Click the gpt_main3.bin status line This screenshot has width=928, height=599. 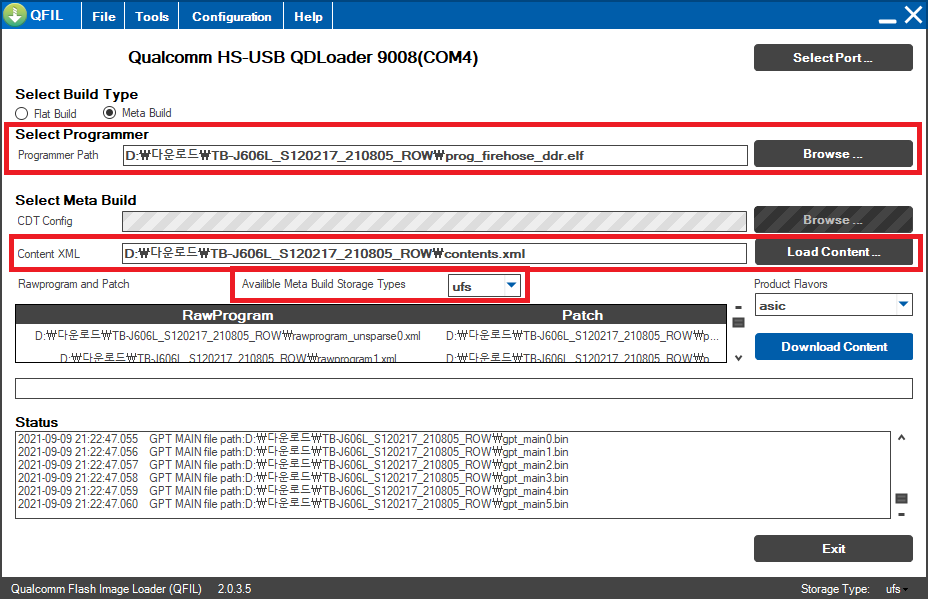point(293,478)
